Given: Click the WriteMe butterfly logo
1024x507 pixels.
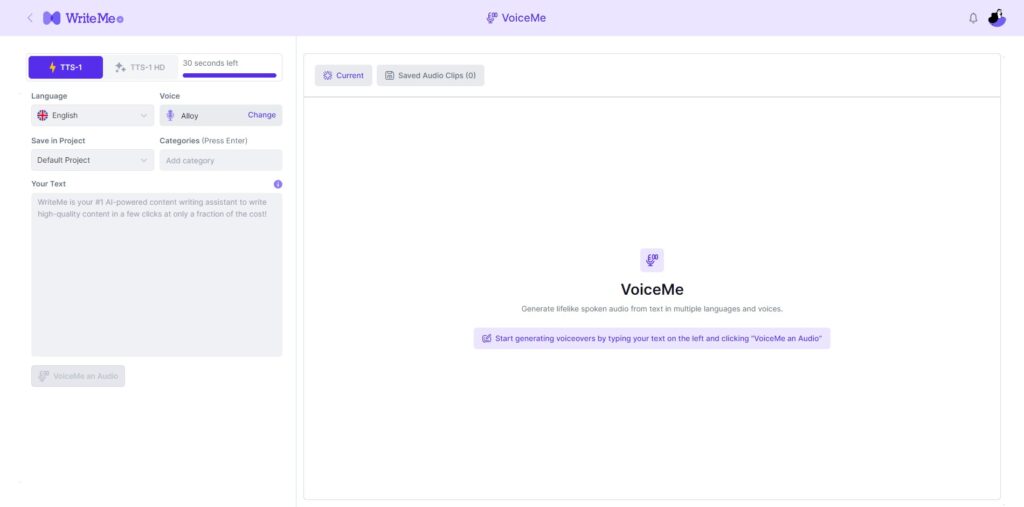Looking at the screenshot, I should pos(52,18).
